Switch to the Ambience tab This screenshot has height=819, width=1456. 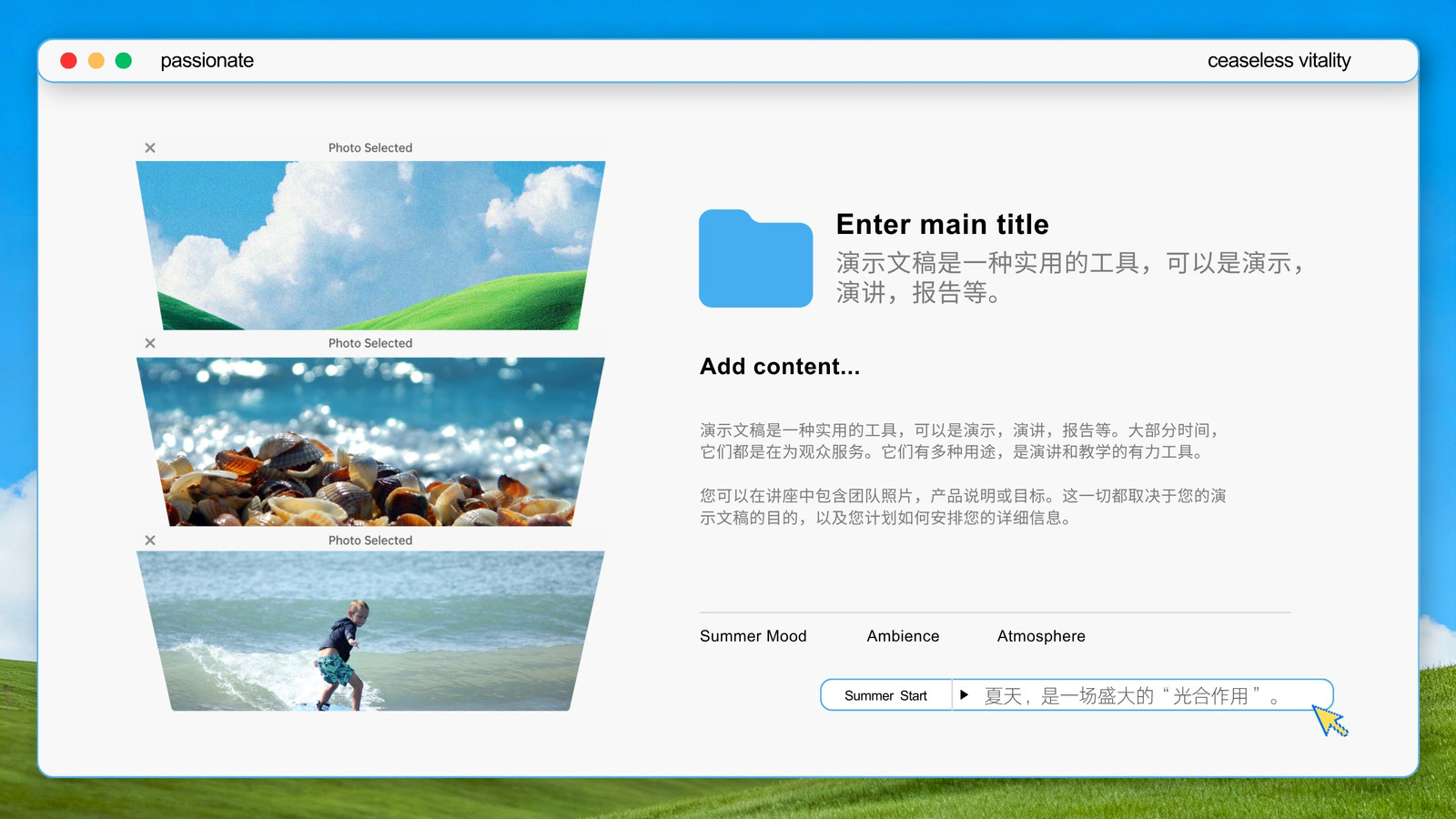pos(903,636)
